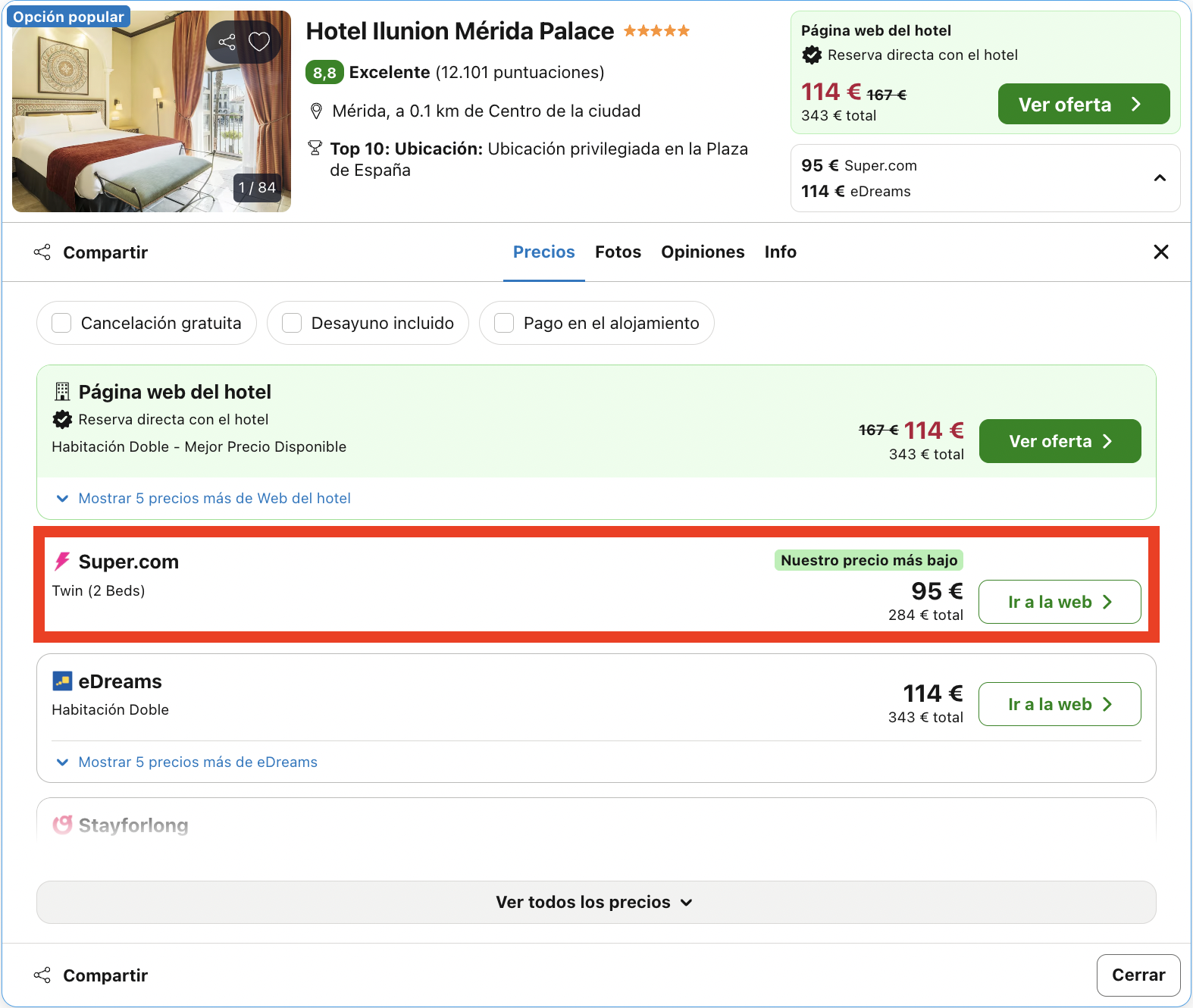
Task: Click the building icon next to Página web del hotel
Action: pyautogui.click(x=62, y=392)
